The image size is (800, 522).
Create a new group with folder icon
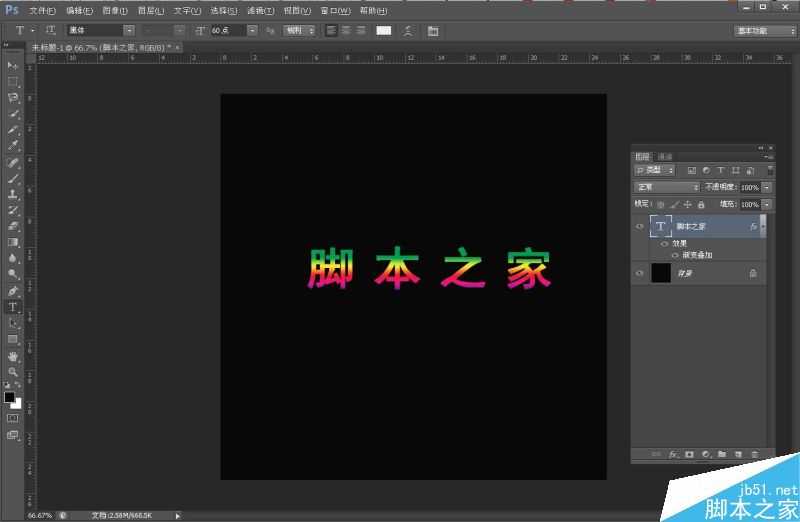point(721,454)
